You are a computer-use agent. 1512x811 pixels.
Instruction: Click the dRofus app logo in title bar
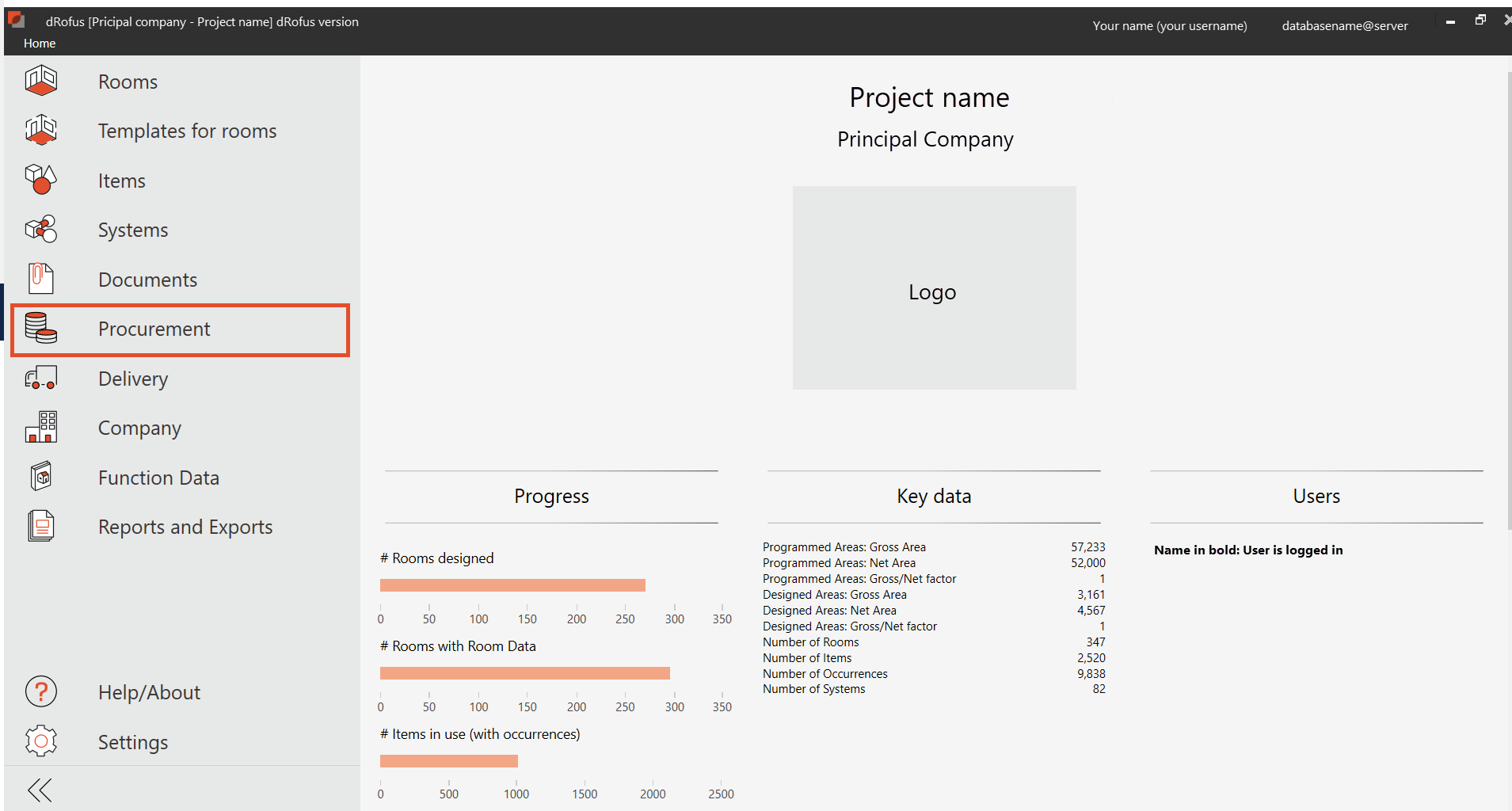(x=17, y=20)
